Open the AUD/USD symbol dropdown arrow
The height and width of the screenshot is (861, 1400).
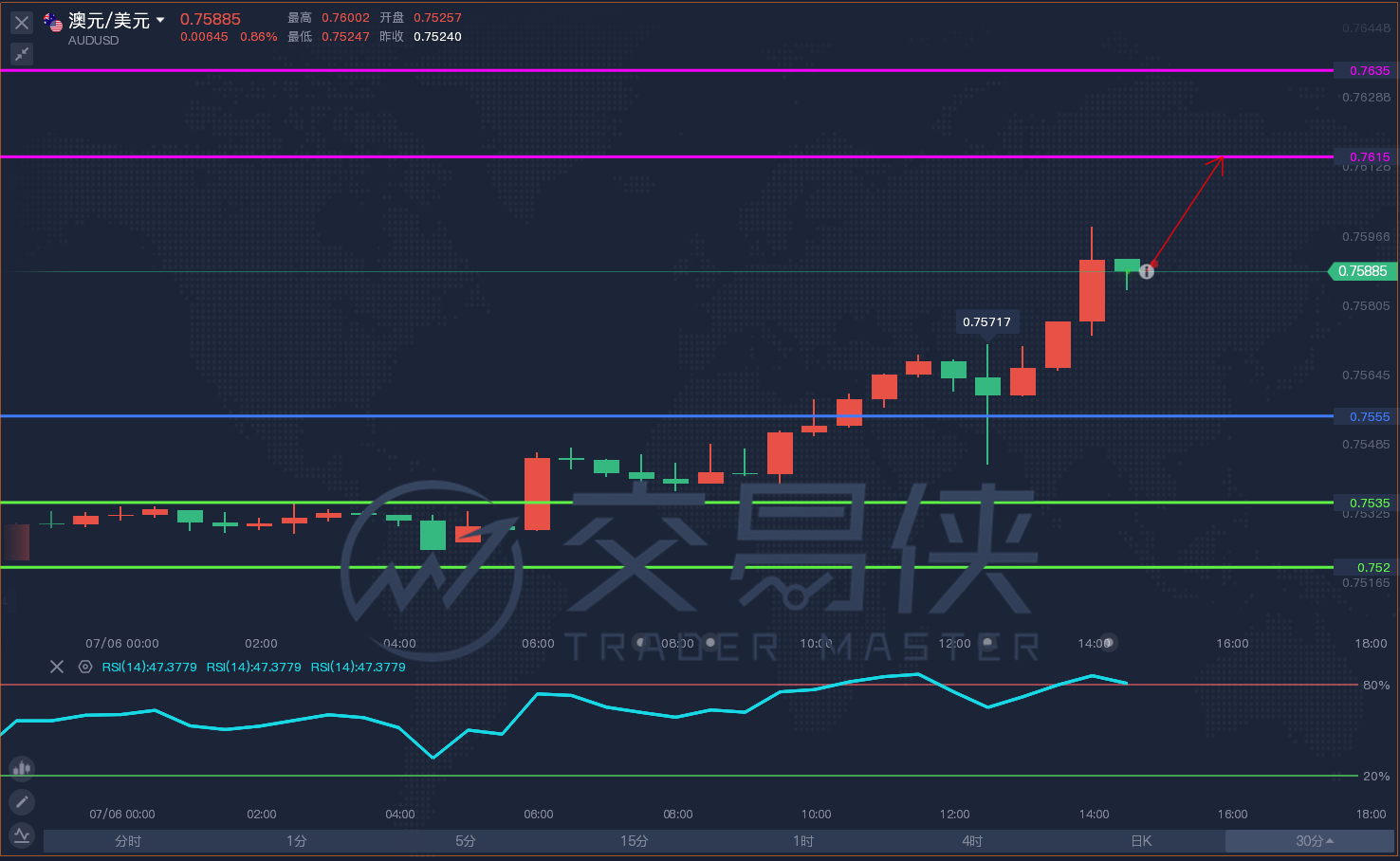tap(160, 20)
